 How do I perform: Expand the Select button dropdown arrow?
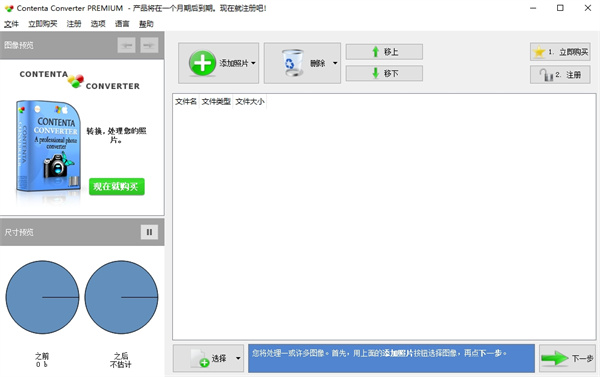coord(238,358)
